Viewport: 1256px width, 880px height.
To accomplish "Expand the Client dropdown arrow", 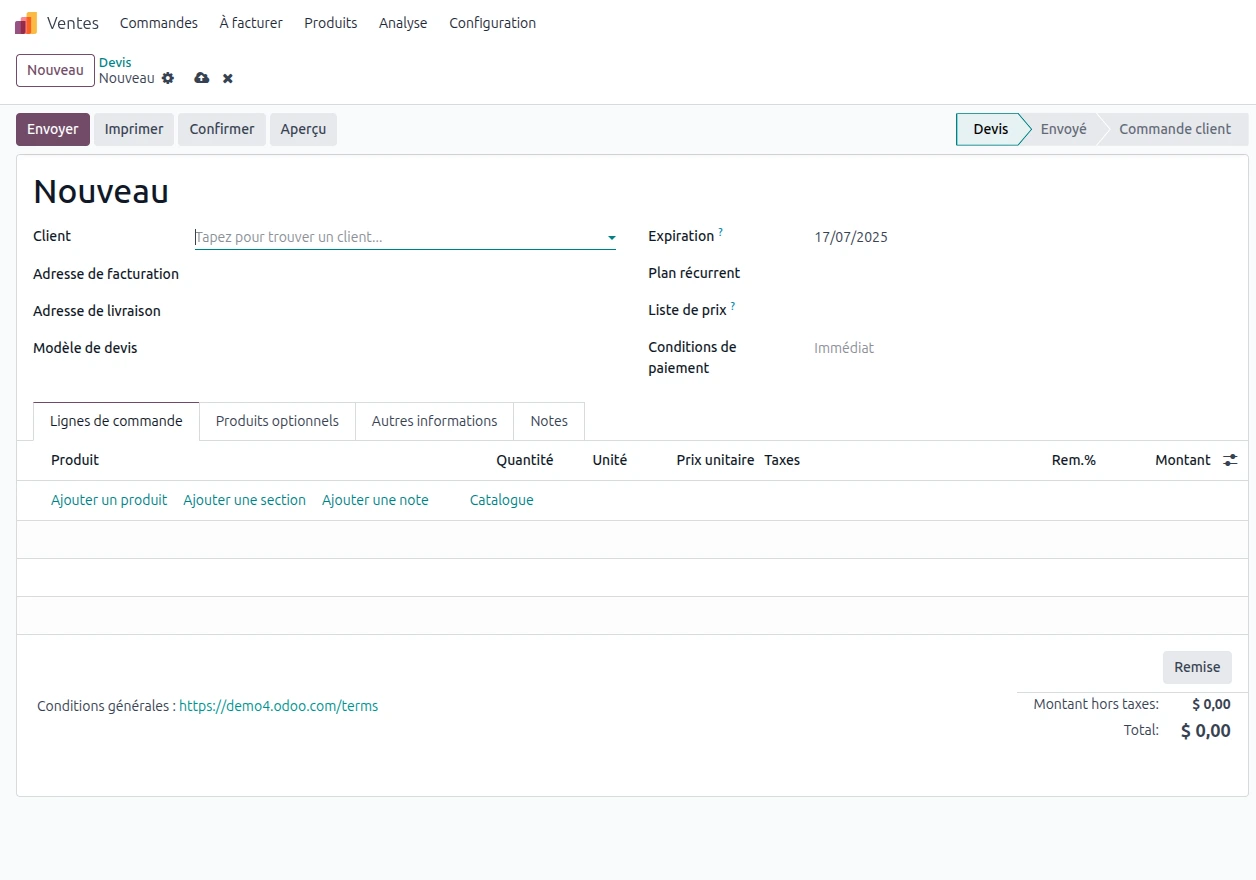I will point(611,238).
